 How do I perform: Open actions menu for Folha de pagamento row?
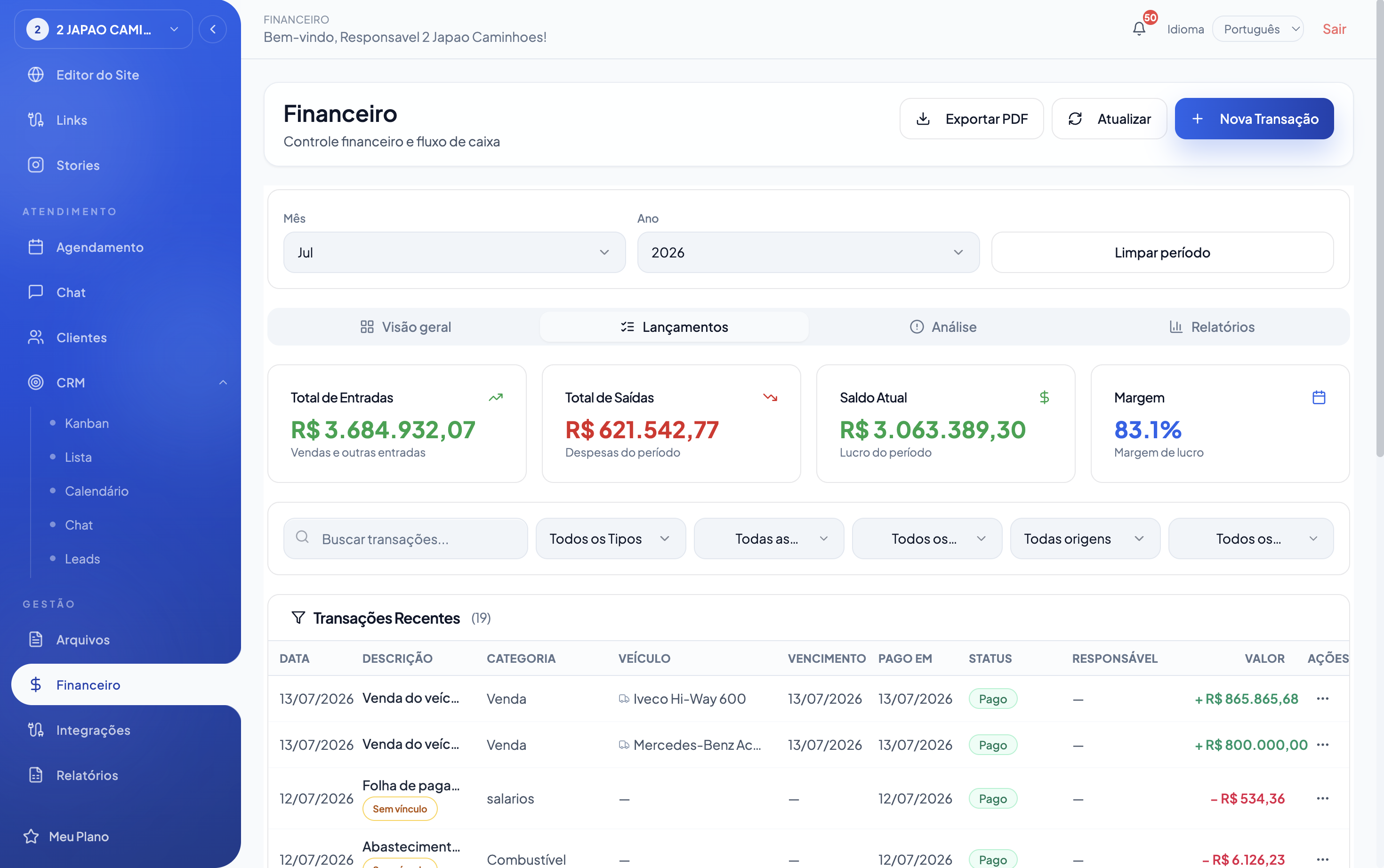(1323, 798)
